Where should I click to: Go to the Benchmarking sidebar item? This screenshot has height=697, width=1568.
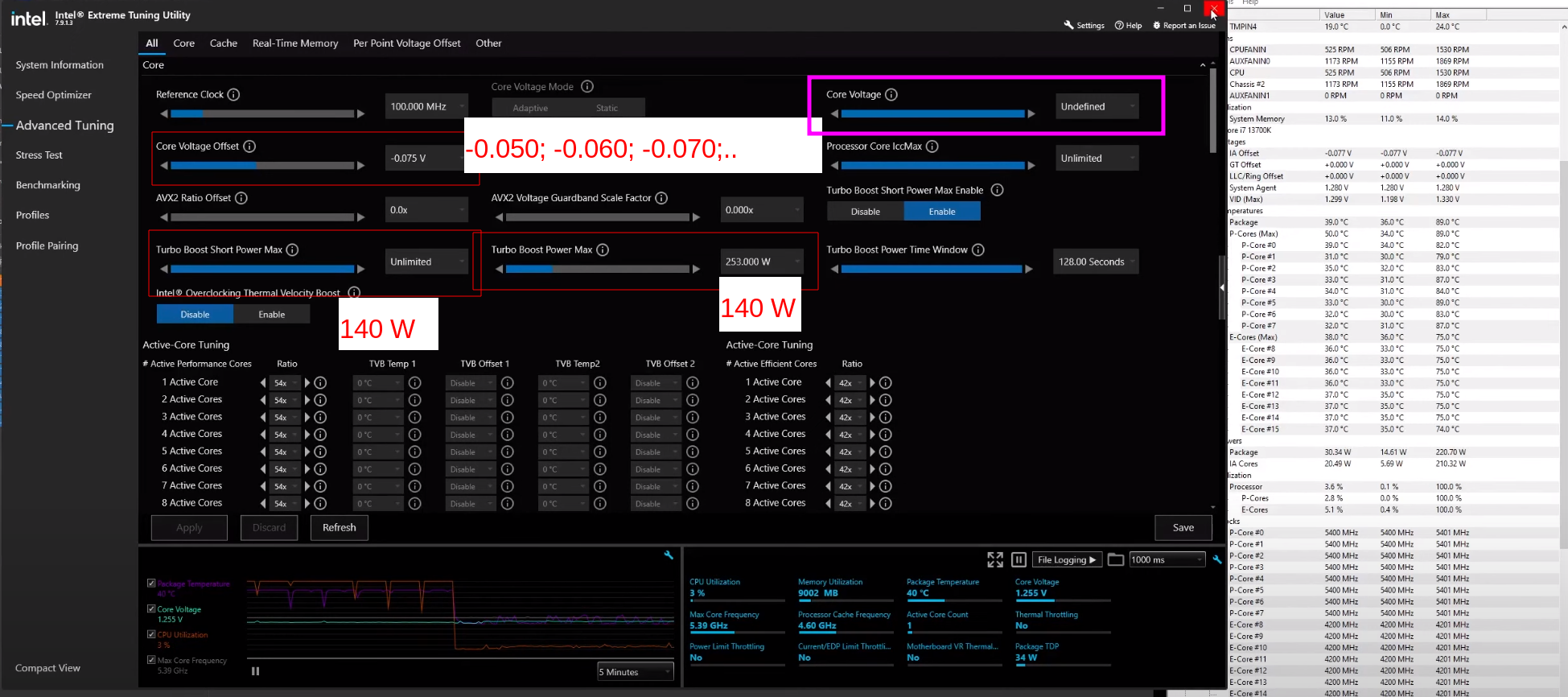(x=48, y=184)
